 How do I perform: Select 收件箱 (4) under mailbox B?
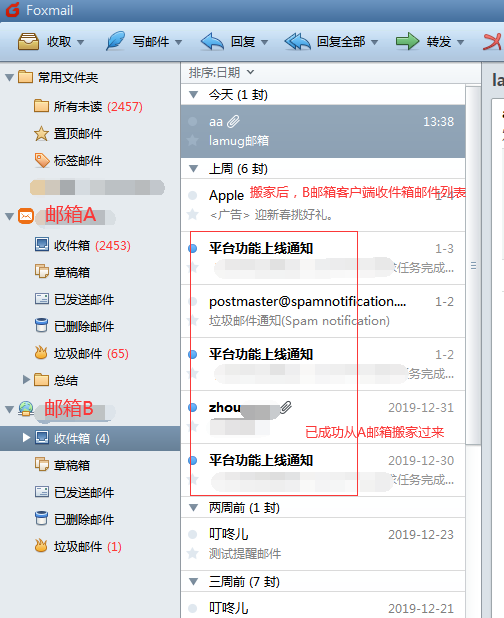click(90, 438)
